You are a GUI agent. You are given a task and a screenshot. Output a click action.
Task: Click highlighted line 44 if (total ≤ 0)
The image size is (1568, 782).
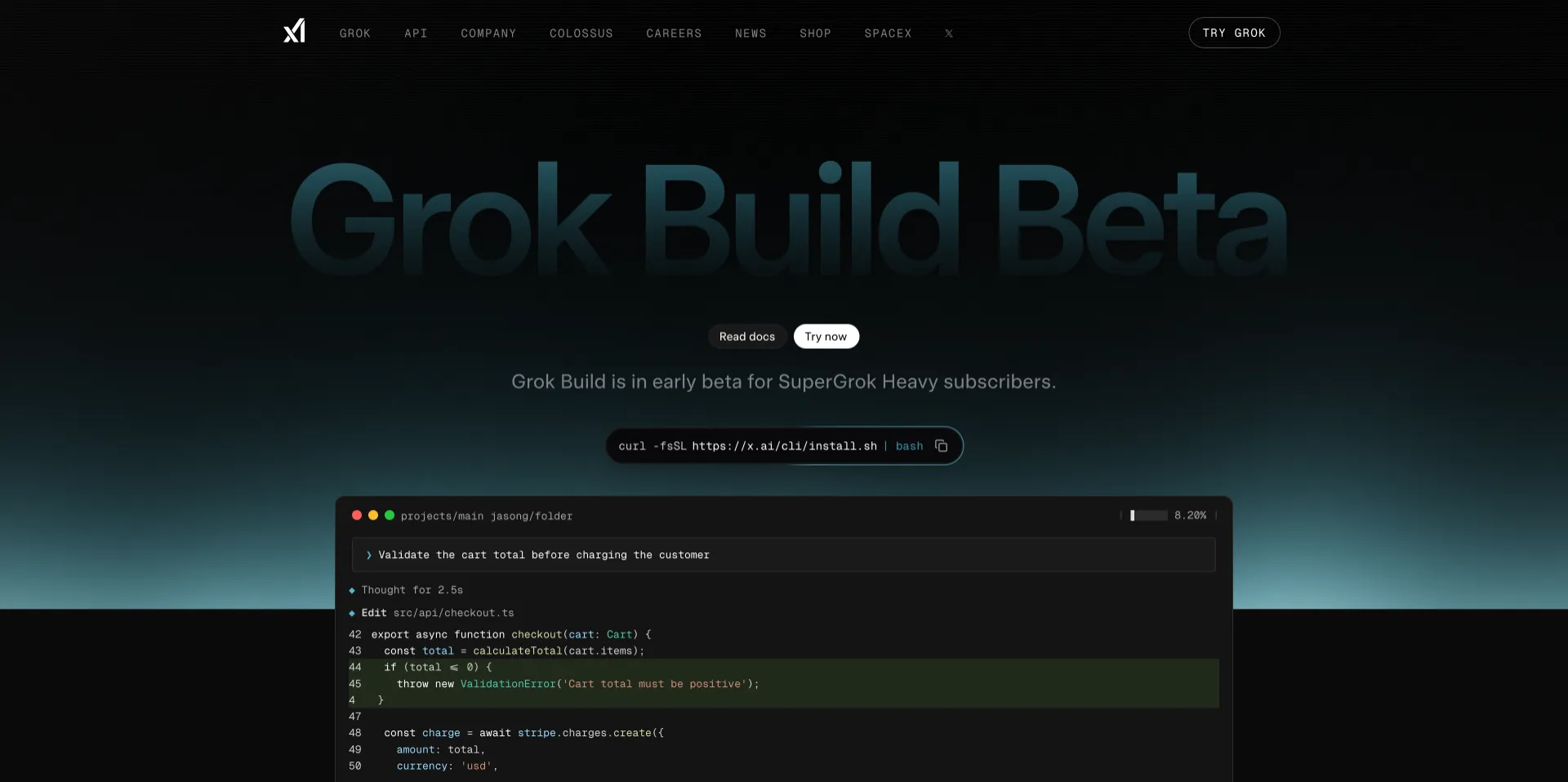coord(784,668)
